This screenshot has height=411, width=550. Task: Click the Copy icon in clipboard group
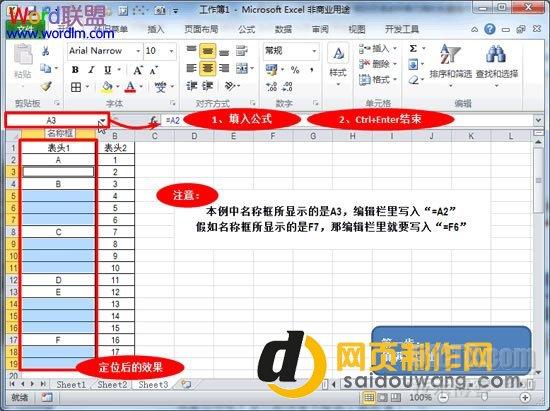point(46,68)
